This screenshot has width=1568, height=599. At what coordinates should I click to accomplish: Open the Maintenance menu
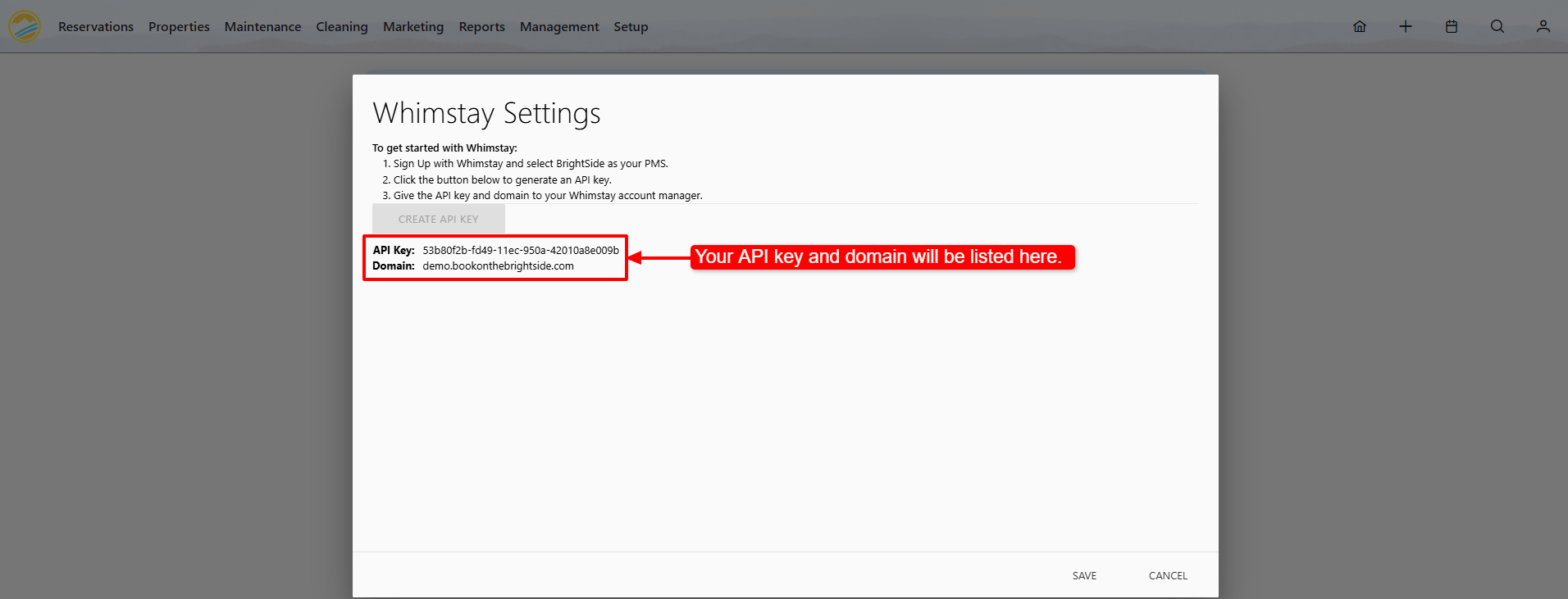point(263,26)
